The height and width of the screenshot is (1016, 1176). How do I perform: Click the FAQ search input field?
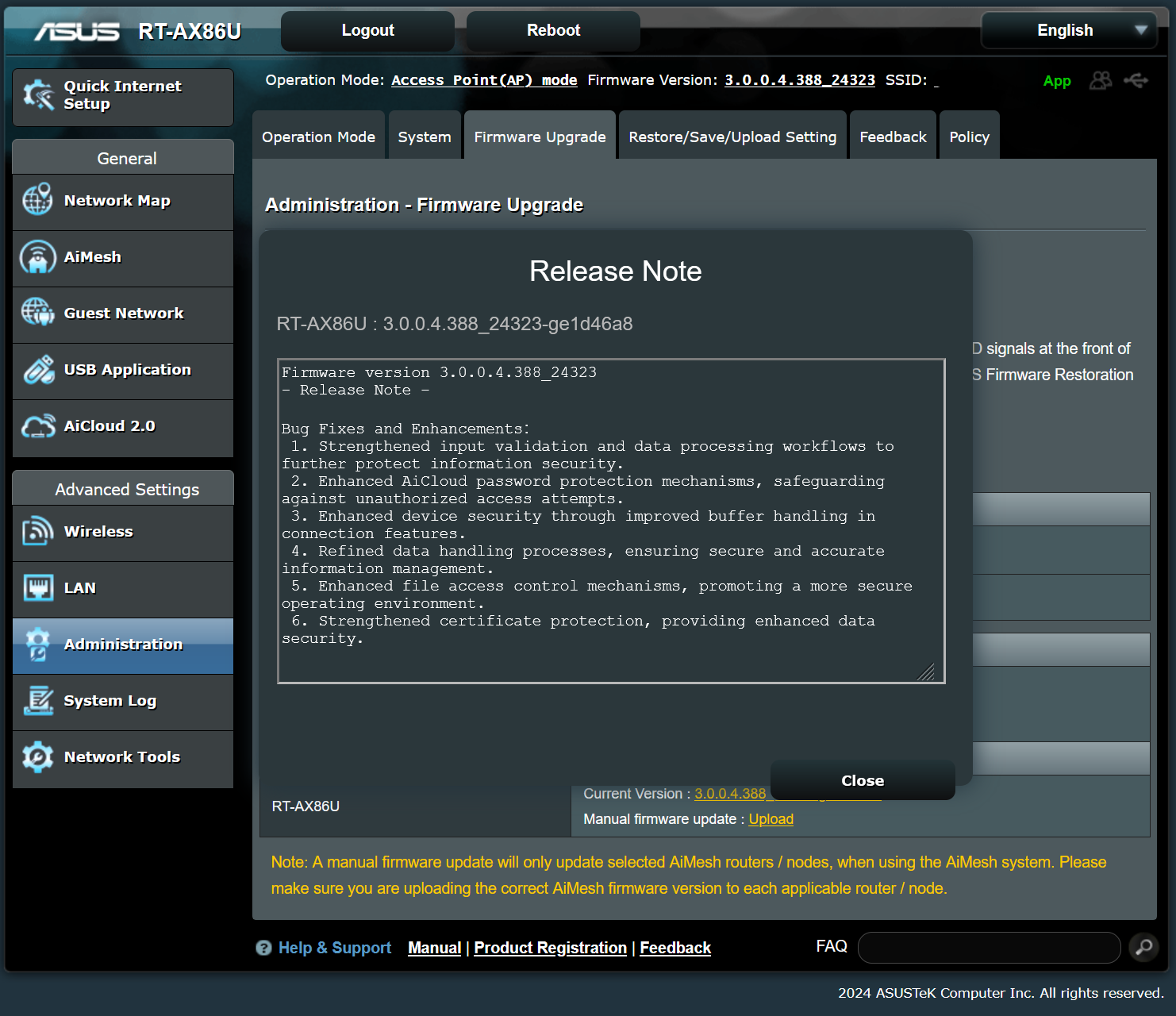click(x=989, y=947)
